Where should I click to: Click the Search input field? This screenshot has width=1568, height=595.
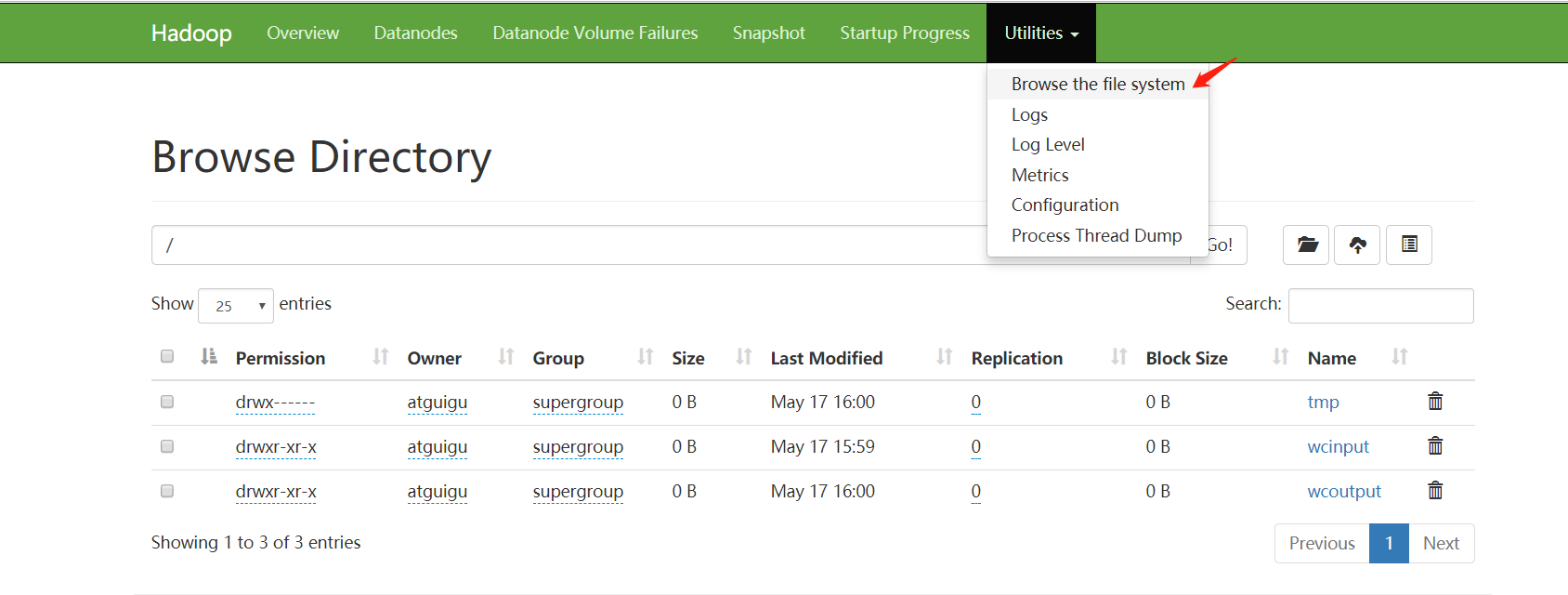1380,306
